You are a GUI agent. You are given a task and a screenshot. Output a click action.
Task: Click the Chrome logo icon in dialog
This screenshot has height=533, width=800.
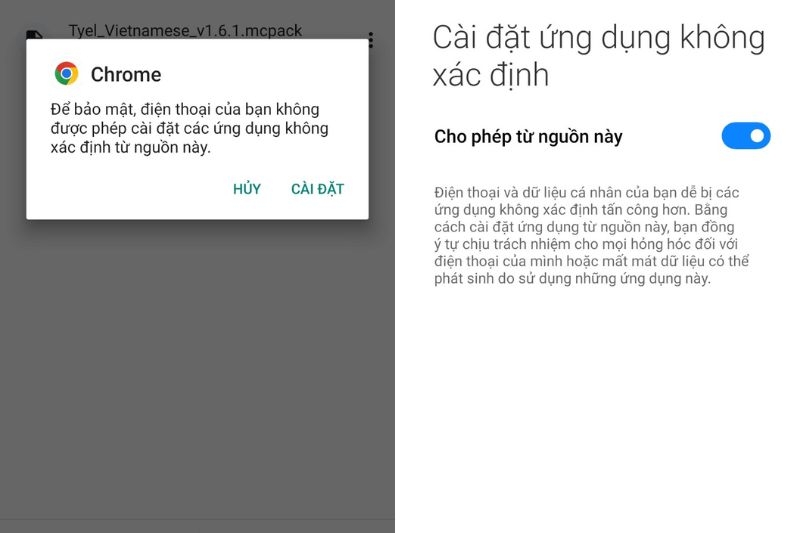pos(67,73)
